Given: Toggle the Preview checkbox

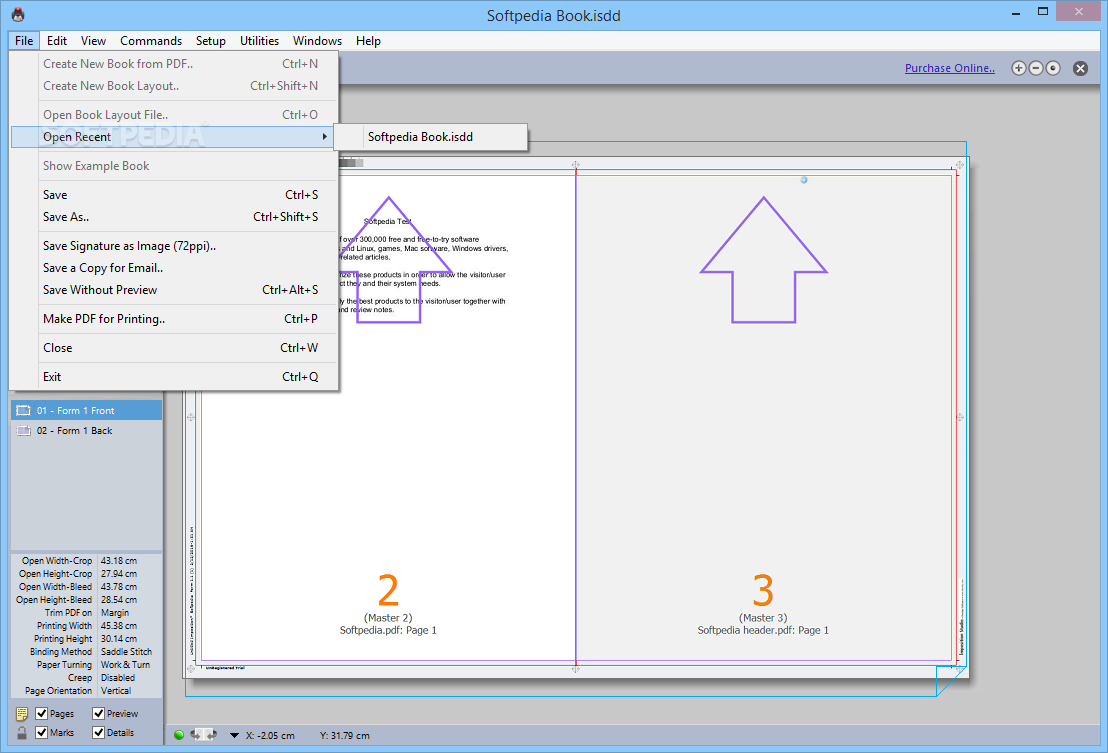Looking at the screenshot, I should (x=99, y=713).
